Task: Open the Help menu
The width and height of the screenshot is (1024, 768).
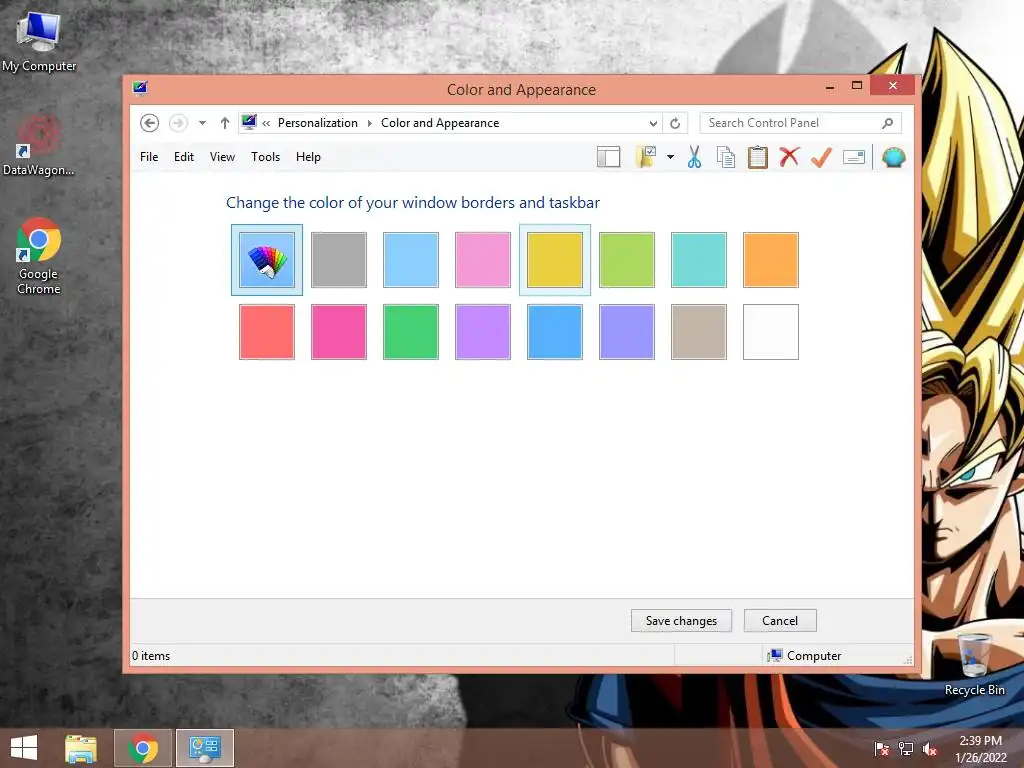Action: click(308, 157)
